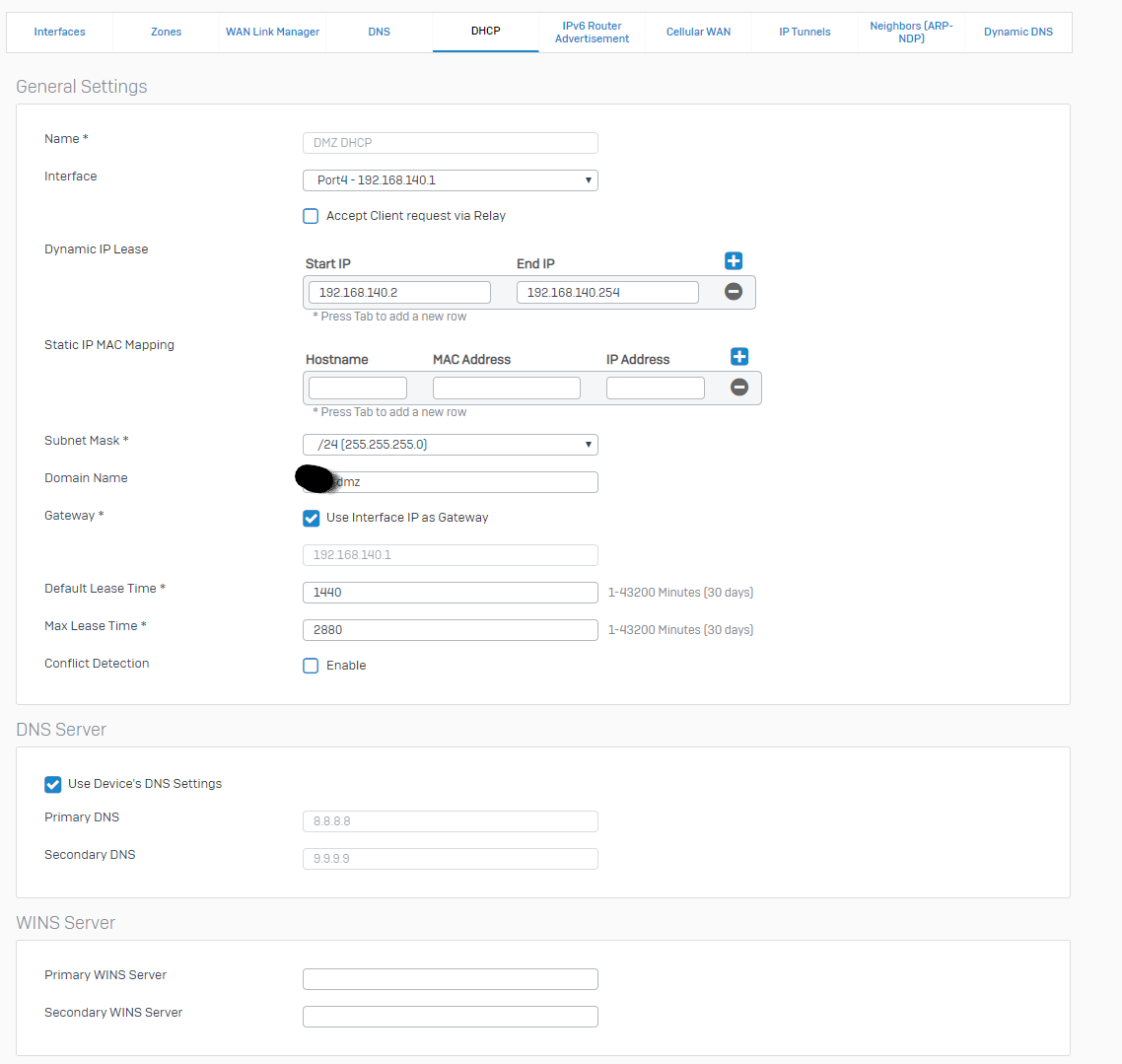Open the WAN Link Manager tab
The image size is (1122, 1064).
point(272,32)
